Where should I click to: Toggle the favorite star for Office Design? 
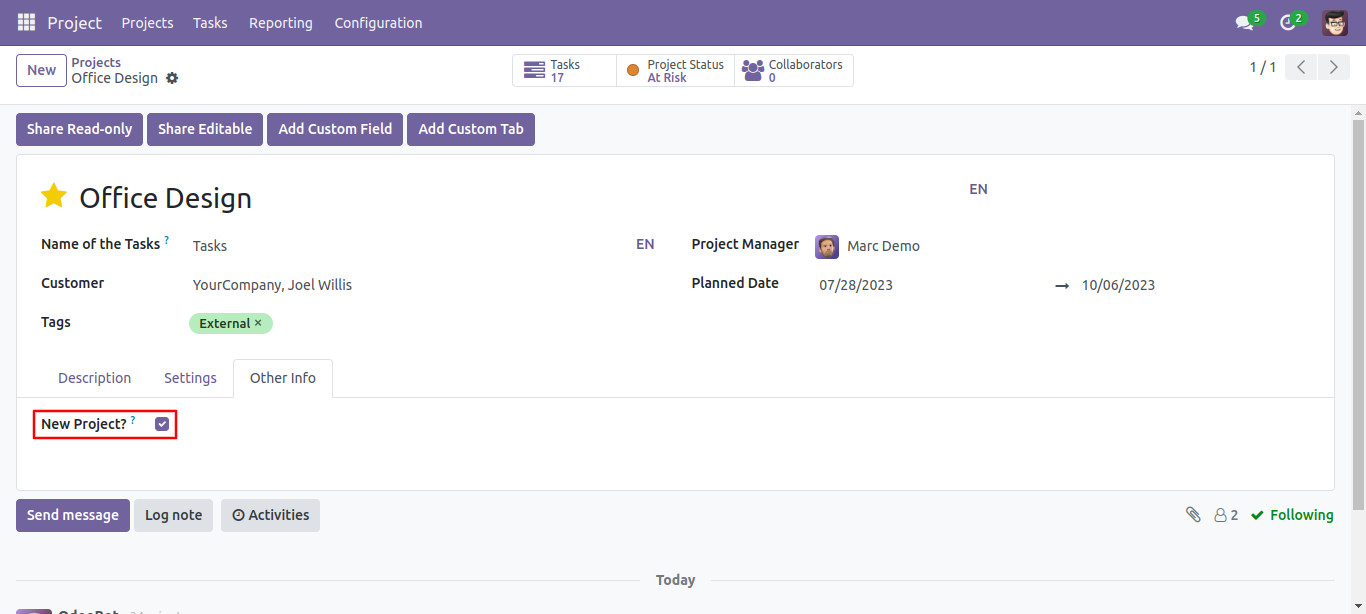point(54,196)
